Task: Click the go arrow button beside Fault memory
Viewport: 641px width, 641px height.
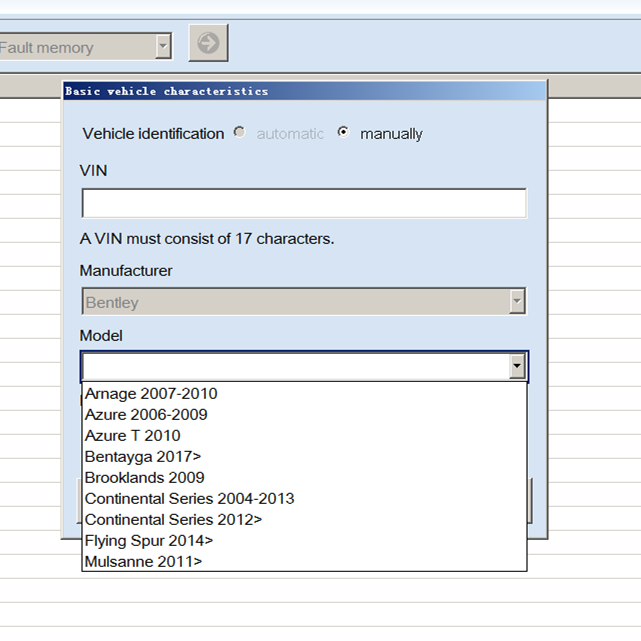Action: (x=208, y=43)
